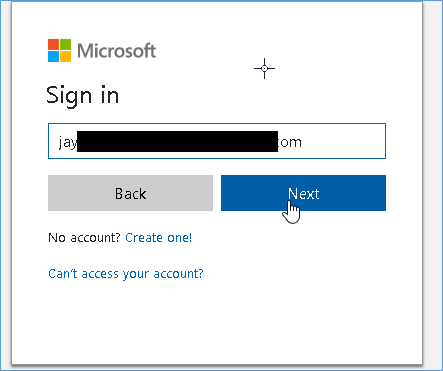
Task: Place cursor after 'jay' in email field
Action: coord(77,142)
